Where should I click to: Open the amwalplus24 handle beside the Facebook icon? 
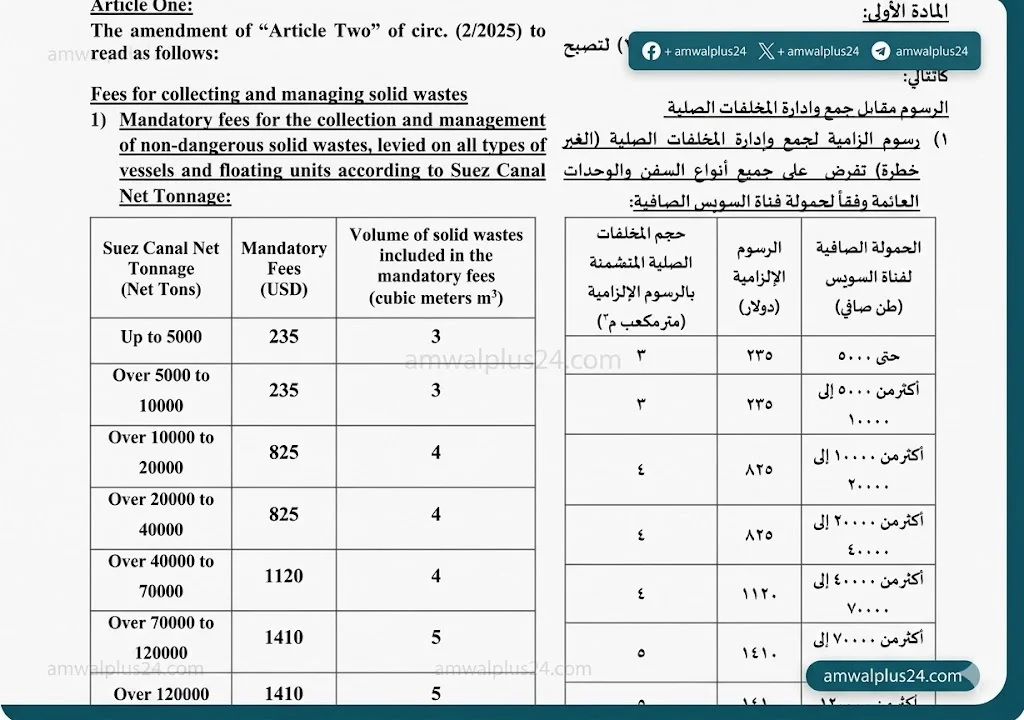(709, 51)
